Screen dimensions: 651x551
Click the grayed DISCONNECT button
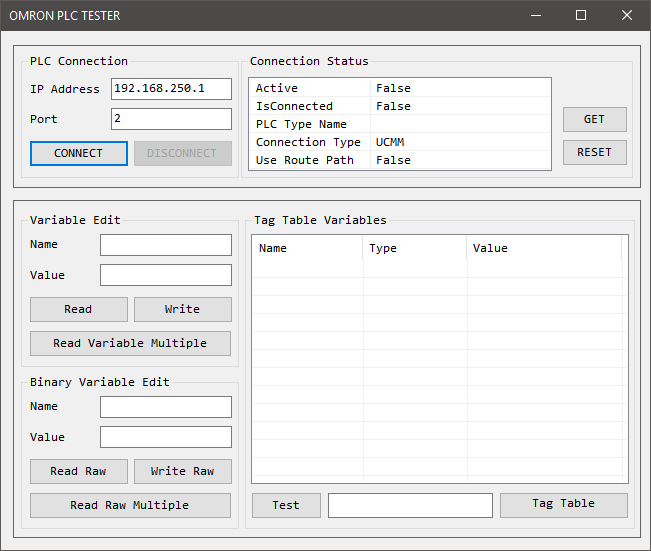[183, 153]
